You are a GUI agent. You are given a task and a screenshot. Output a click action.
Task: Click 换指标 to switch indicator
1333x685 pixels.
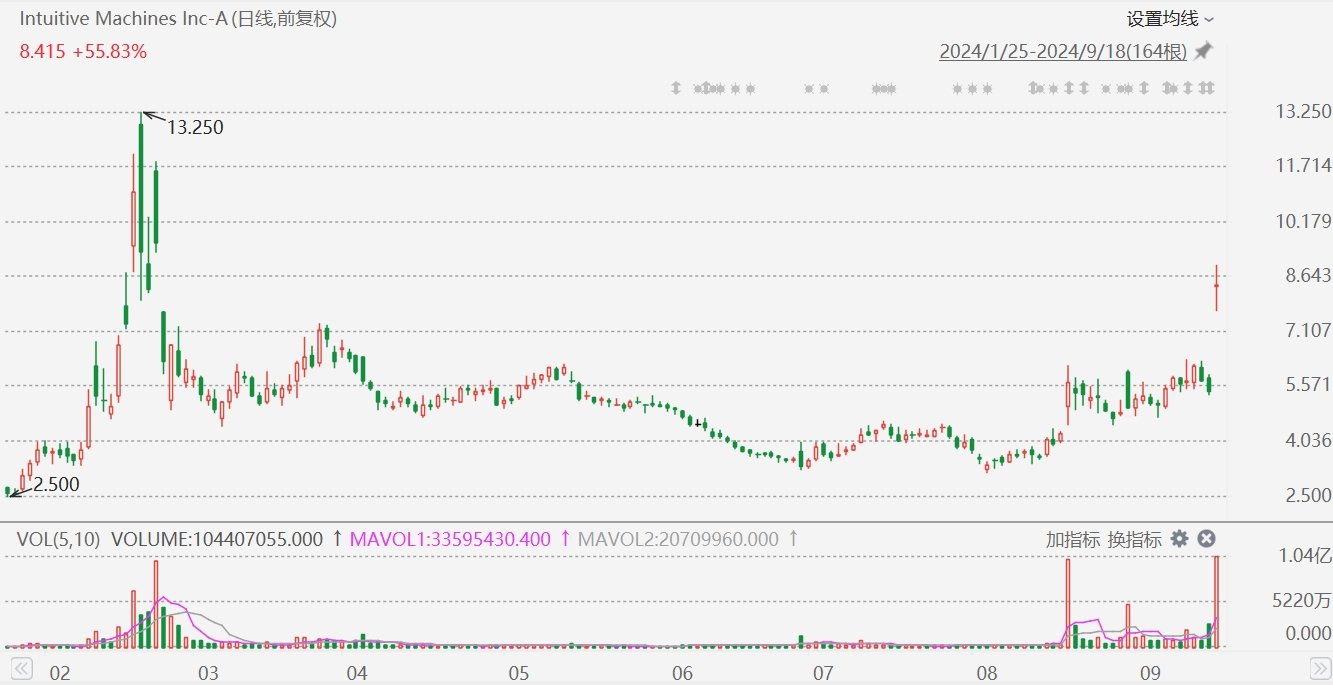click(x=1134, y=539)
